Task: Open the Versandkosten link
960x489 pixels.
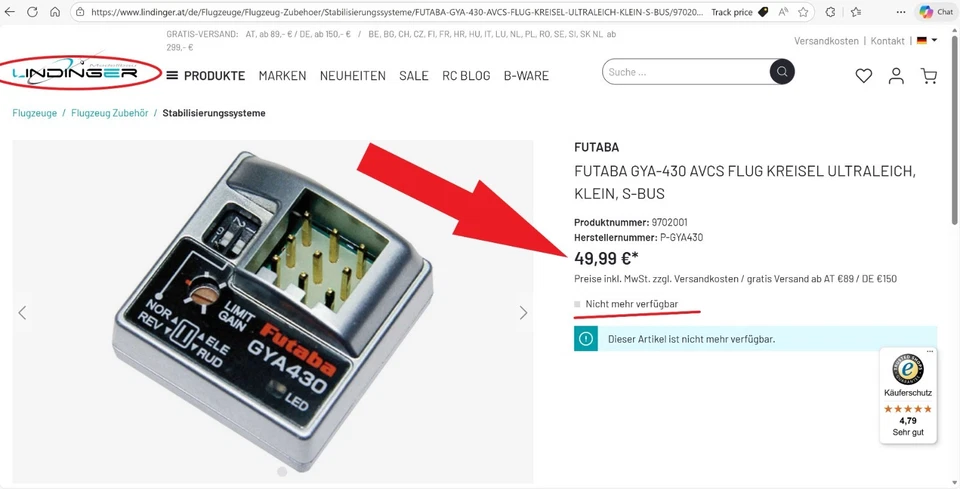Action: (x=826, y=41)
